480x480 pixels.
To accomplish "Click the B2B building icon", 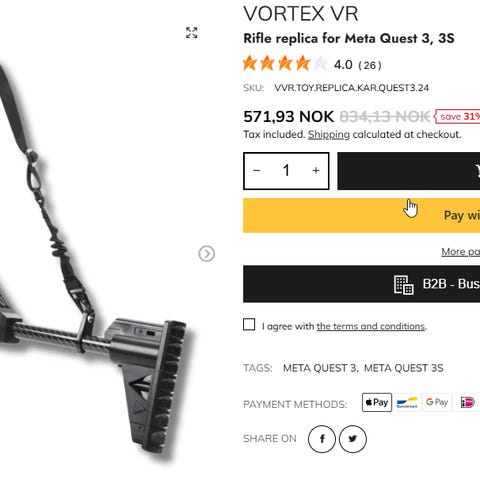I will (x=404, y=285).
